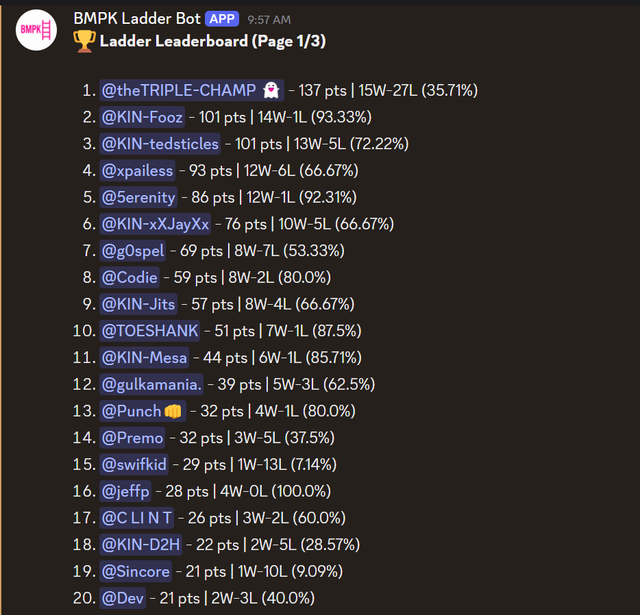Click the fist emoji next to Punch
Viewport: 640px width, 615px height.
point(173,411)
